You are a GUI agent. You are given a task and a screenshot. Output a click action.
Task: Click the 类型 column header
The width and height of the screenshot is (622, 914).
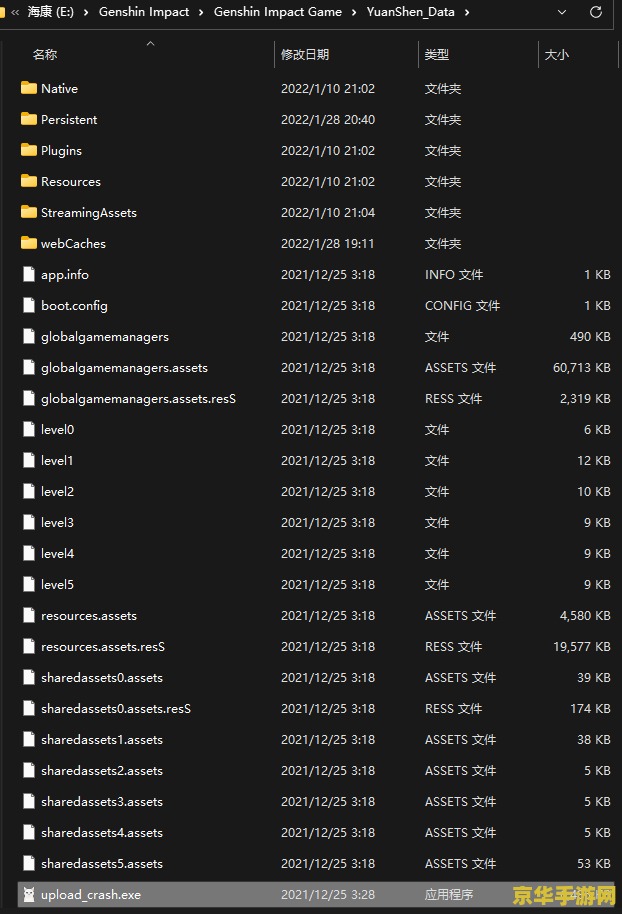tap(437, 55)
